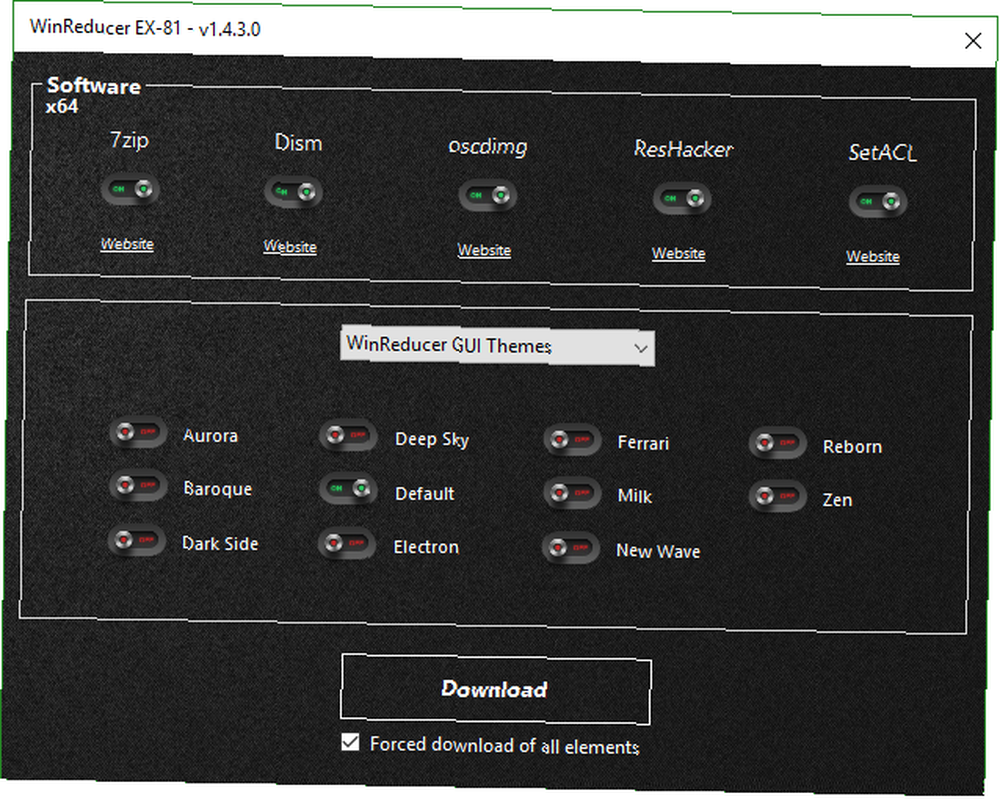Enable the Milk theme switch
The image size is (1000, 799).
[x=572, y=494]
